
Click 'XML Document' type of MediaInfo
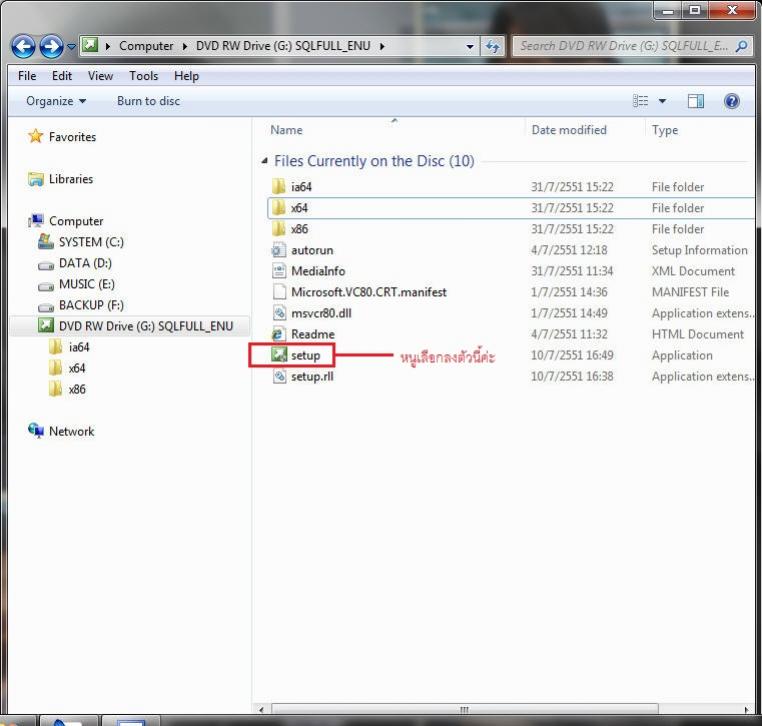point(693,271)
